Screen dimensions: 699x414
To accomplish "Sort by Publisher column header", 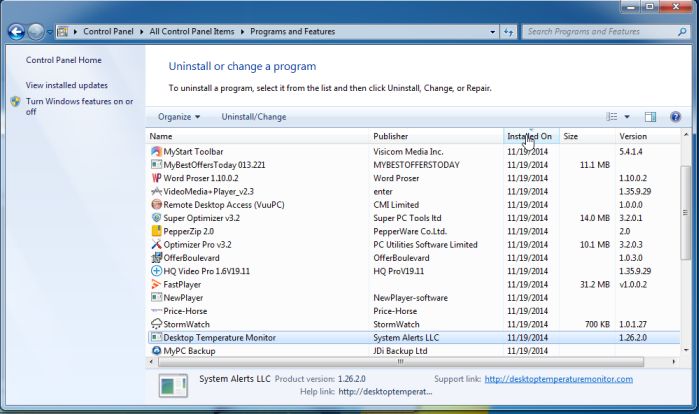I will click(436, 136).
